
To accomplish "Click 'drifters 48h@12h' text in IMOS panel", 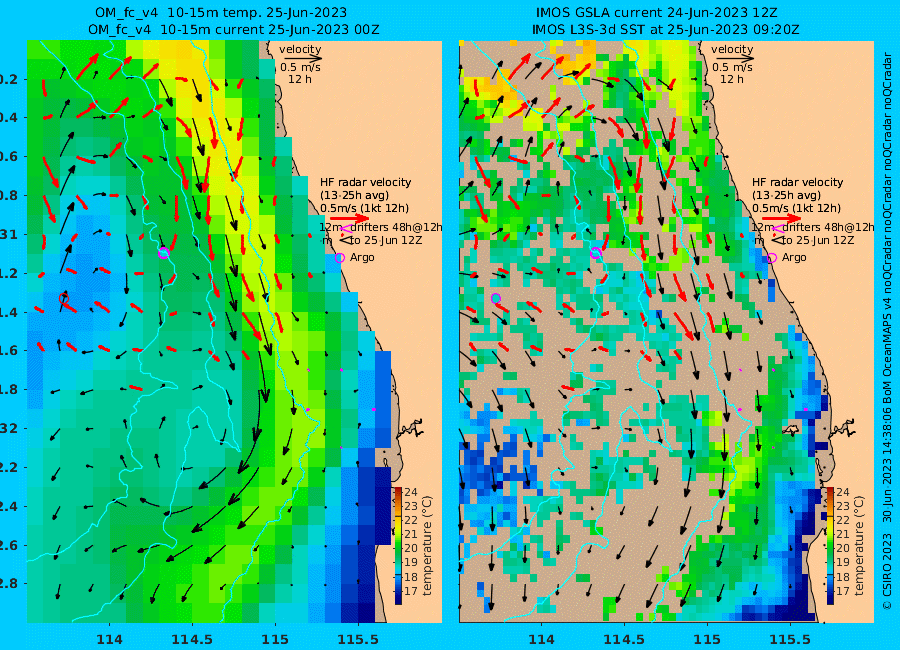I will tap(829, 227).
